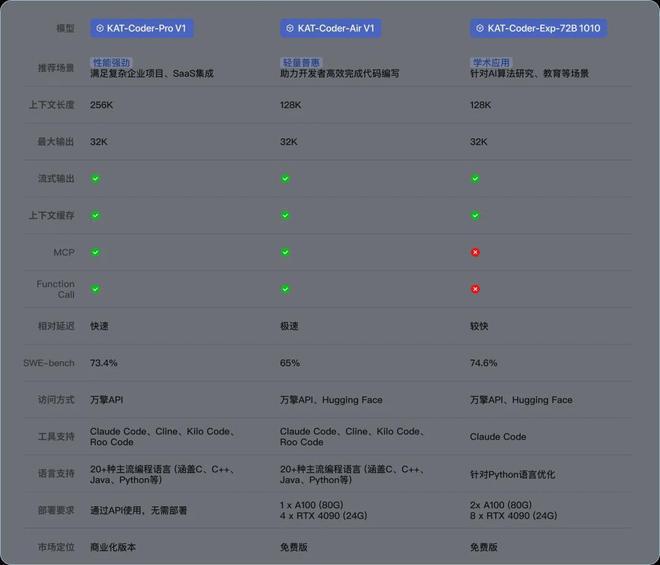Click the 性能强劲 tag

(x=111, y=63)
